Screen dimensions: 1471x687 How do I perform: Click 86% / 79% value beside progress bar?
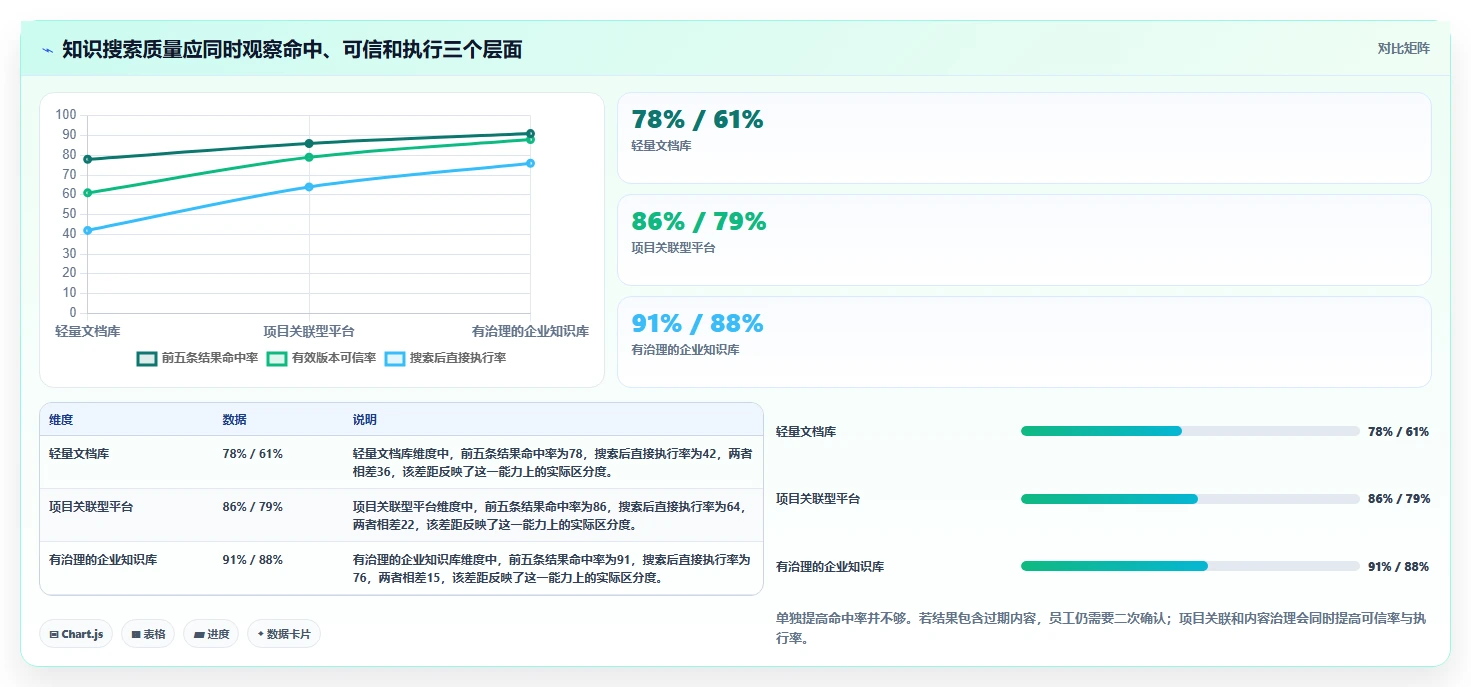[1399, 499]
